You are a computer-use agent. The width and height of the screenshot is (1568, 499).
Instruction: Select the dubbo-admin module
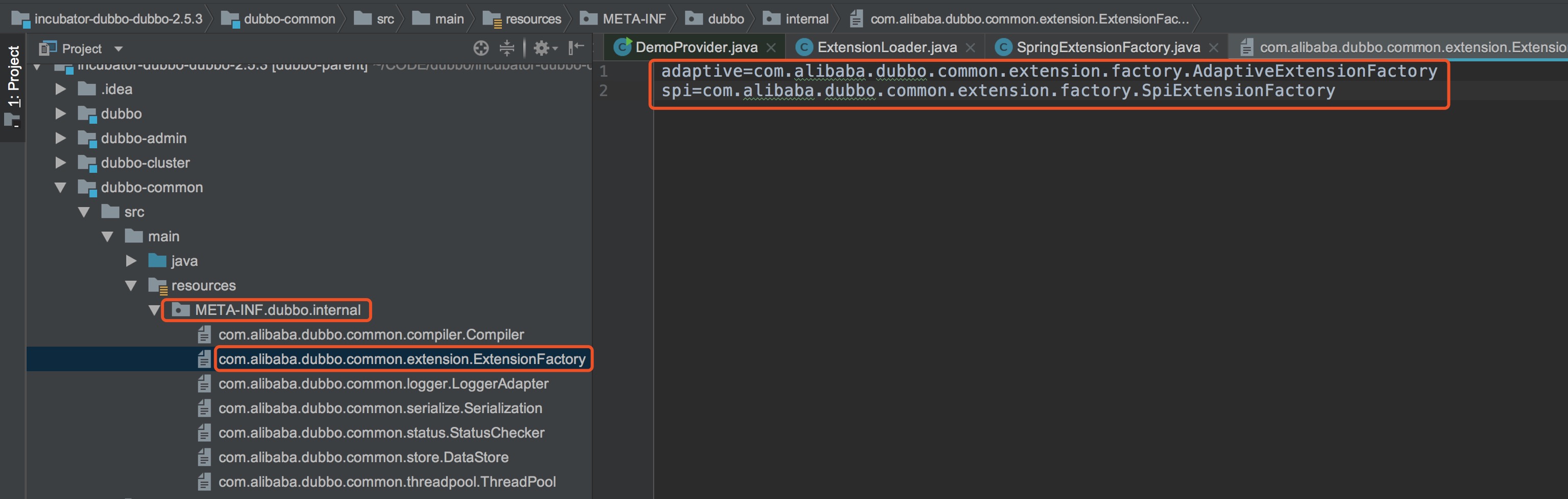144,139
